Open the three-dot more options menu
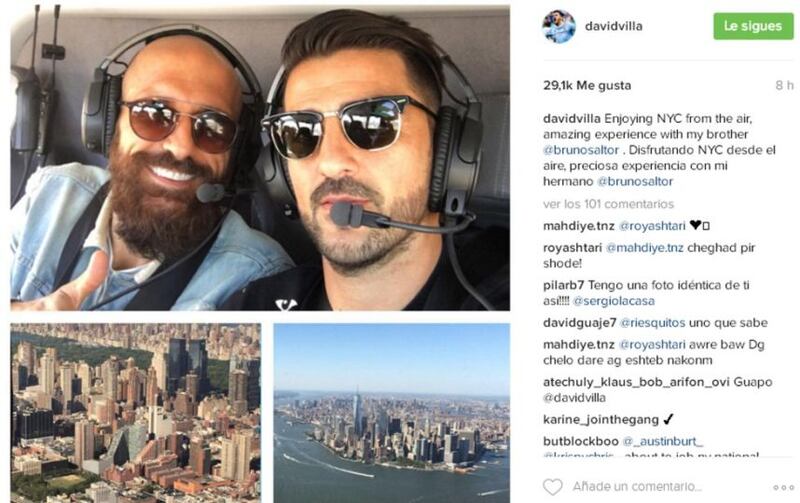This screenshot has width=800, height=503. coord(784,488)
